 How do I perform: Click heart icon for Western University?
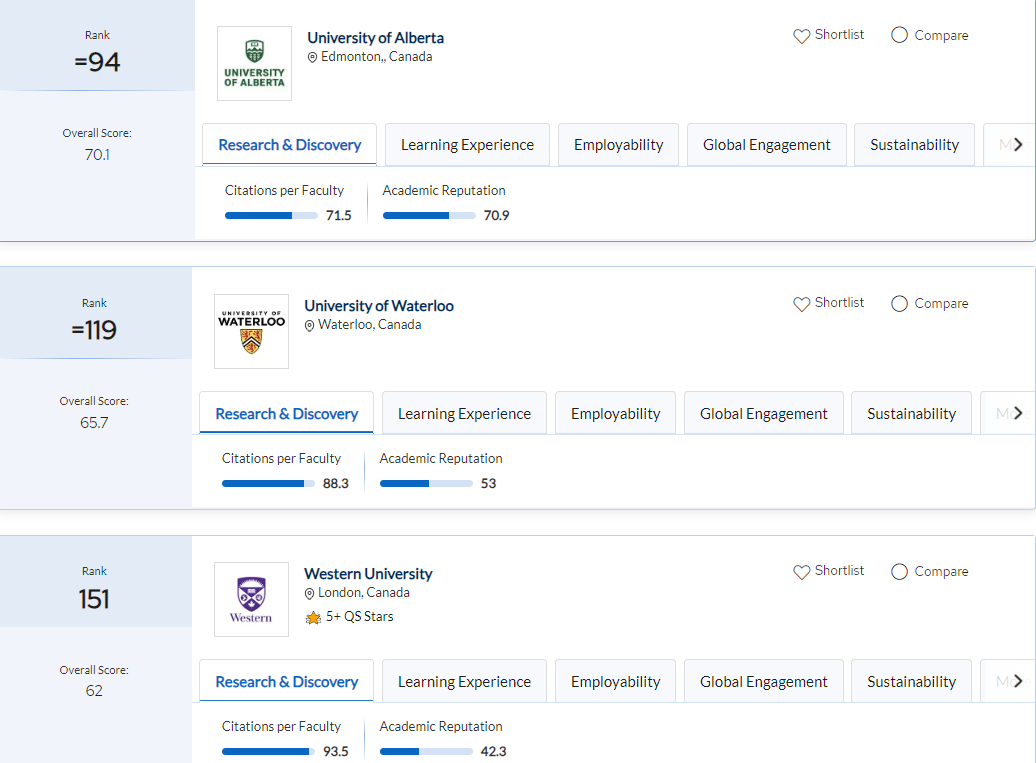click(801, 572)
